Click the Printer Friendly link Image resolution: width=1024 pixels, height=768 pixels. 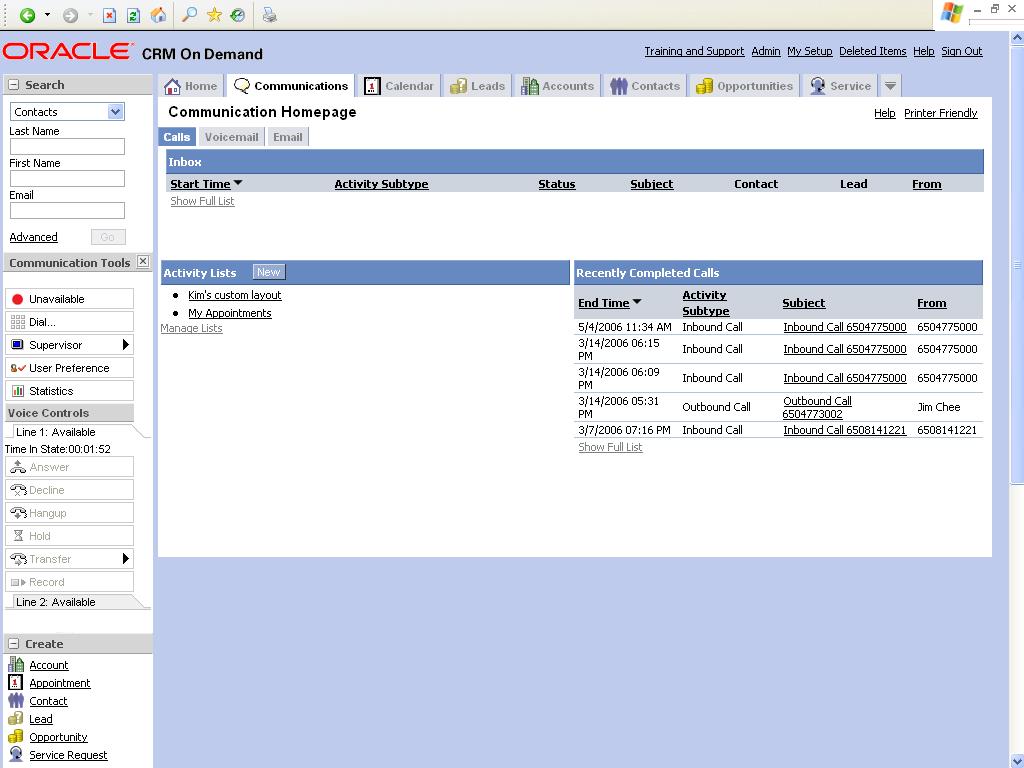click(x=940, y=113)
